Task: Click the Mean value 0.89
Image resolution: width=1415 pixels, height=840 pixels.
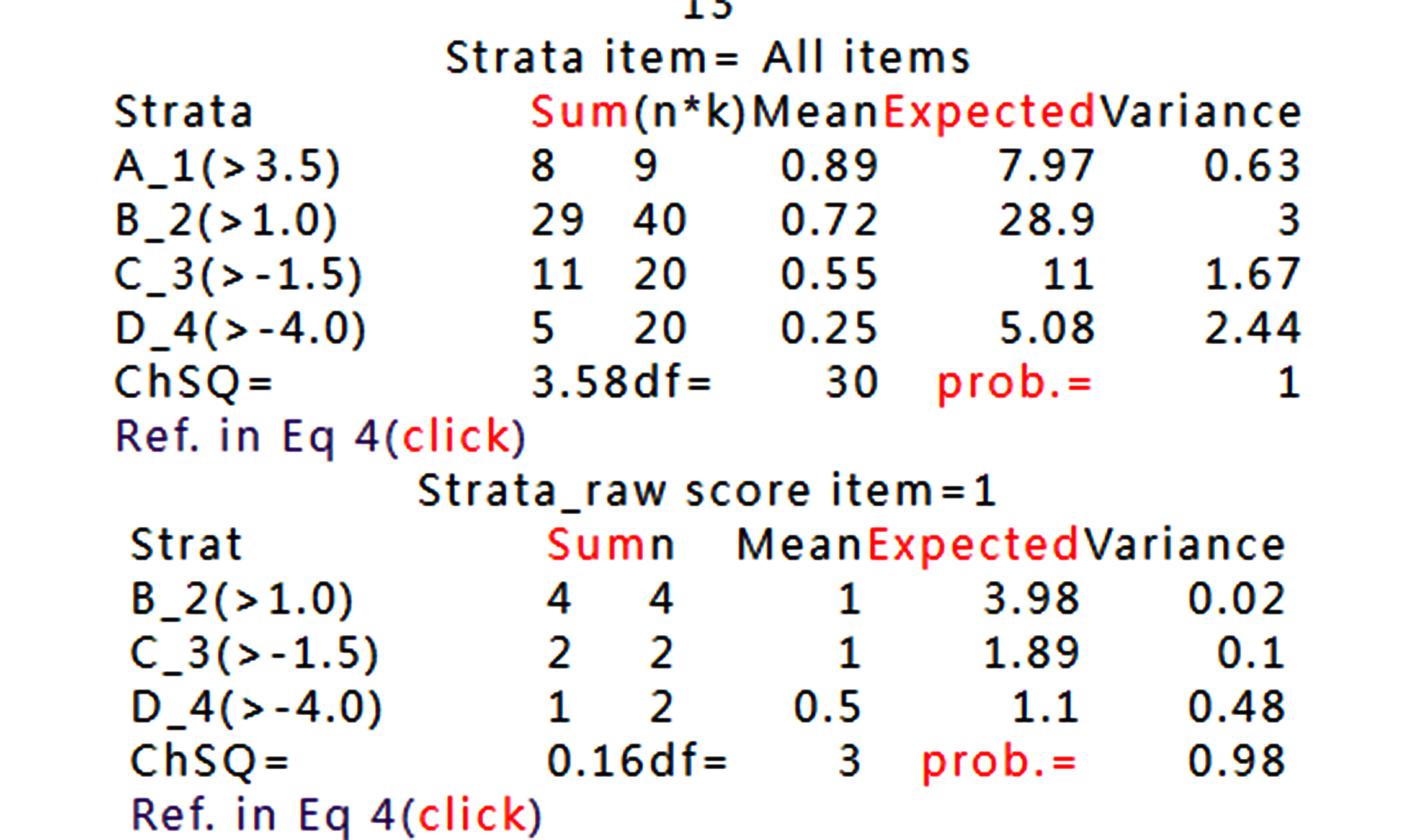Action: pyautogui.click(x=829, y=167)
